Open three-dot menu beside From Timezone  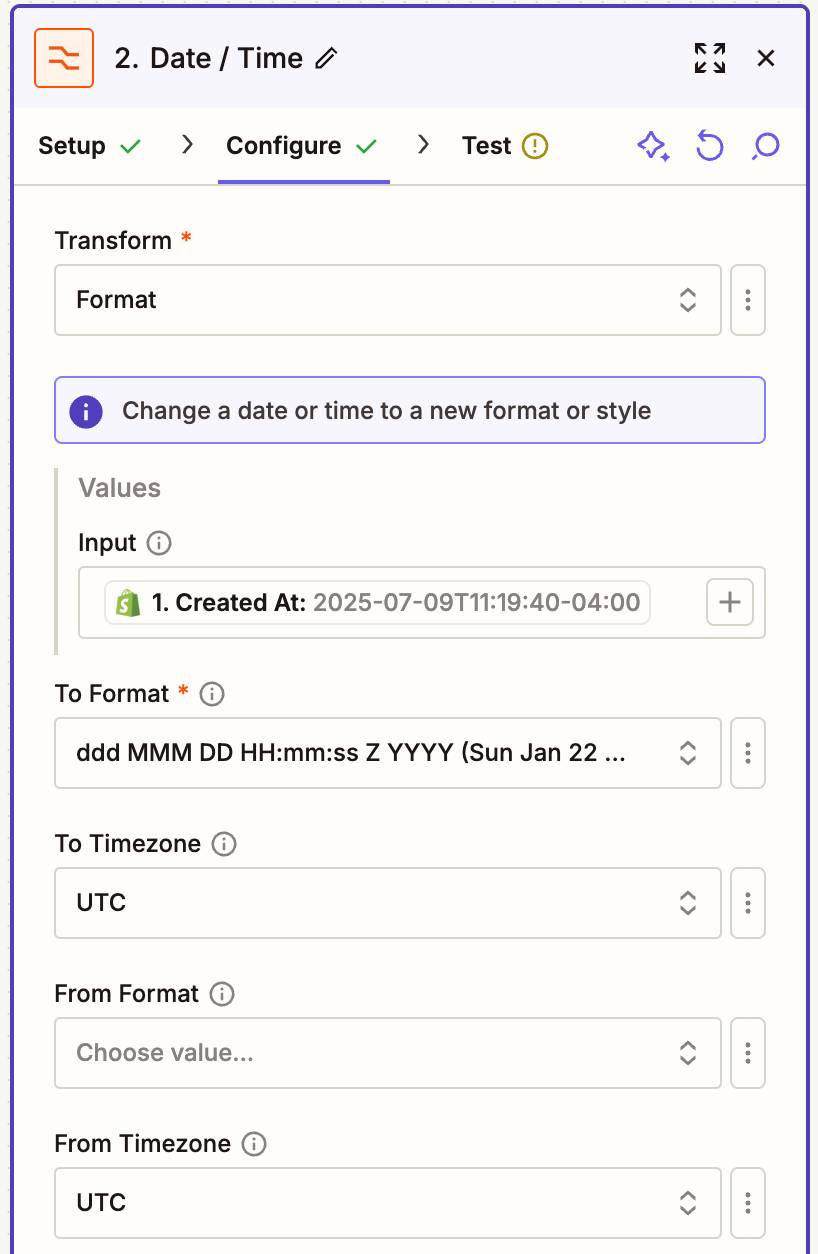[748, 1203]
